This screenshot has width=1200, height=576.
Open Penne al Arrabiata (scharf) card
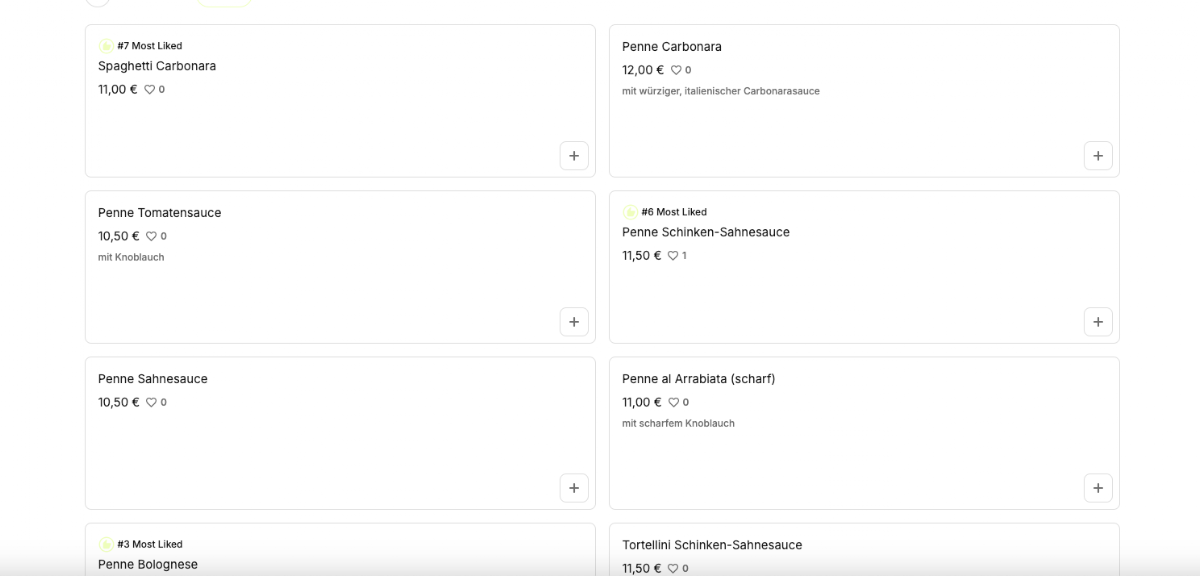pyautogui.click(x=864, y=433)
